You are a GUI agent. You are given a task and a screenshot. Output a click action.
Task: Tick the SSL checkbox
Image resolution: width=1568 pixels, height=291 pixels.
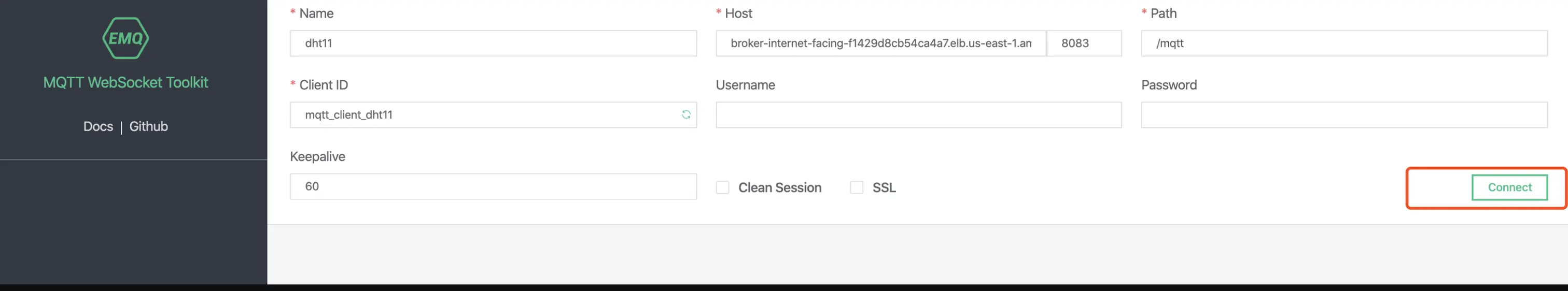(x=857, y=188)
